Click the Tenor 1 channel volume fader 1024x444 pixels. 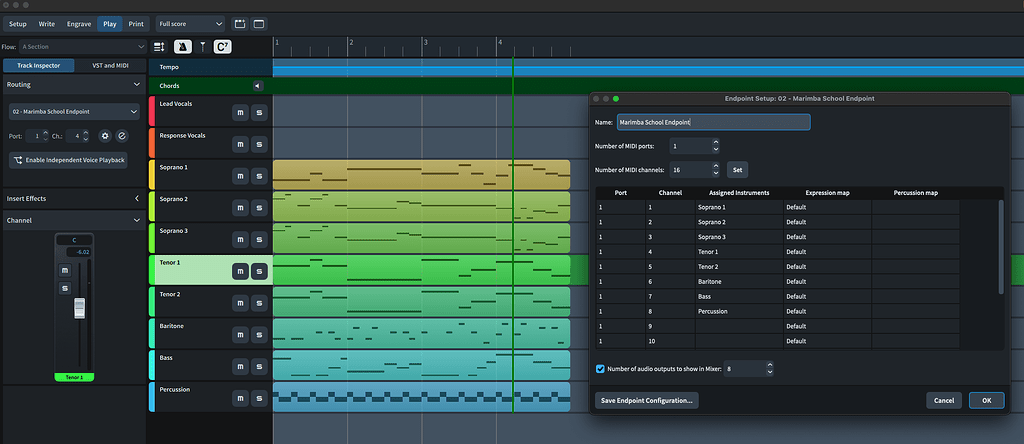pyautogui.click(x=81, y=308)
